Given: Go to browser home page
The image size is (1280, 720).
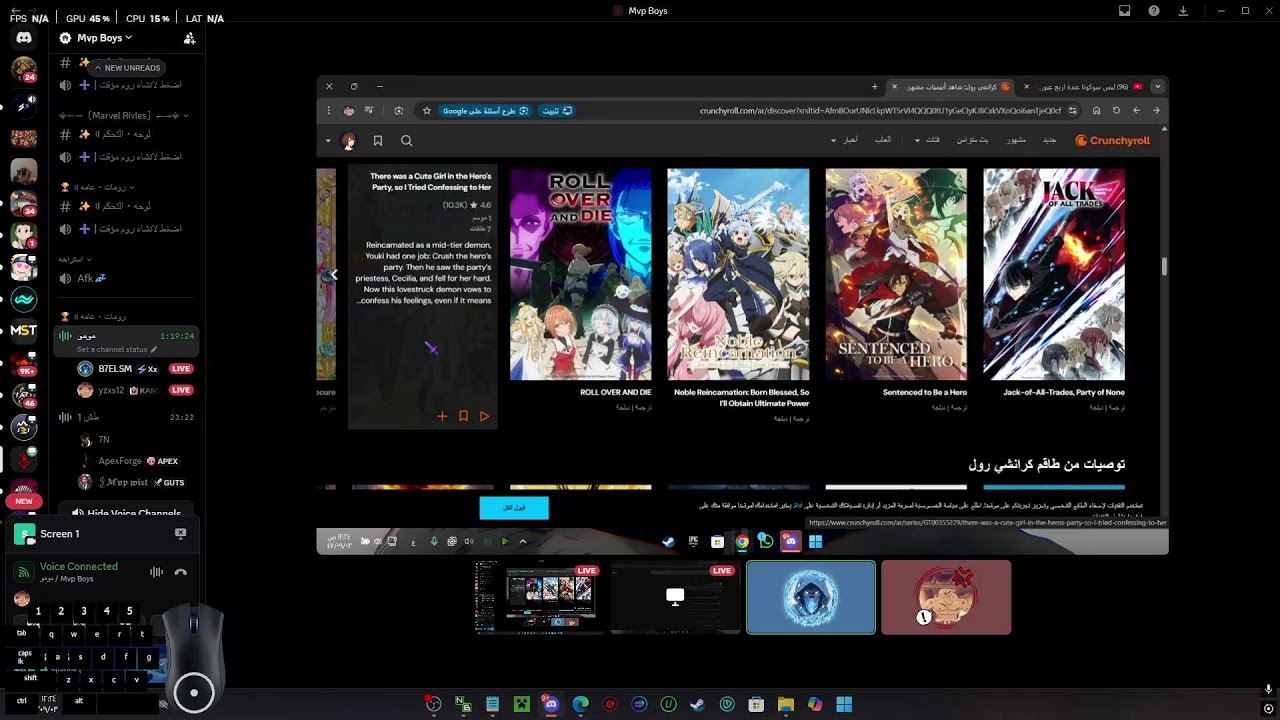Looking at the screenshot, I should click(x=1096, y=111).
